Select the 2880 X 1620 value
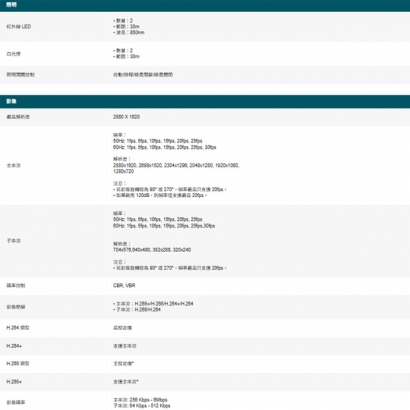The height and width of the screenshot is (410, 410). point(126,117)
